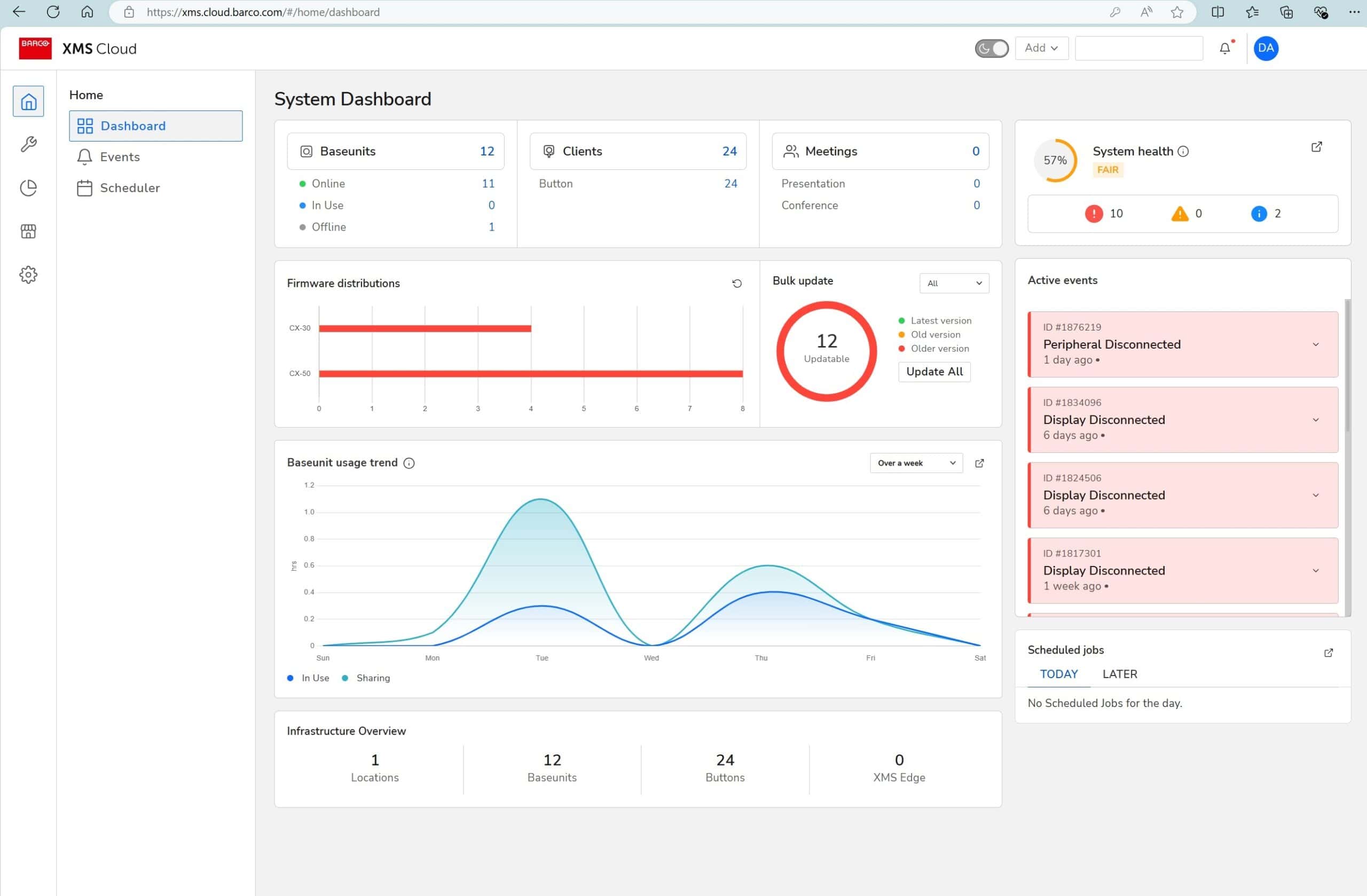Toggle dark mode switch

pyautogui.click(x=992, y=48)
